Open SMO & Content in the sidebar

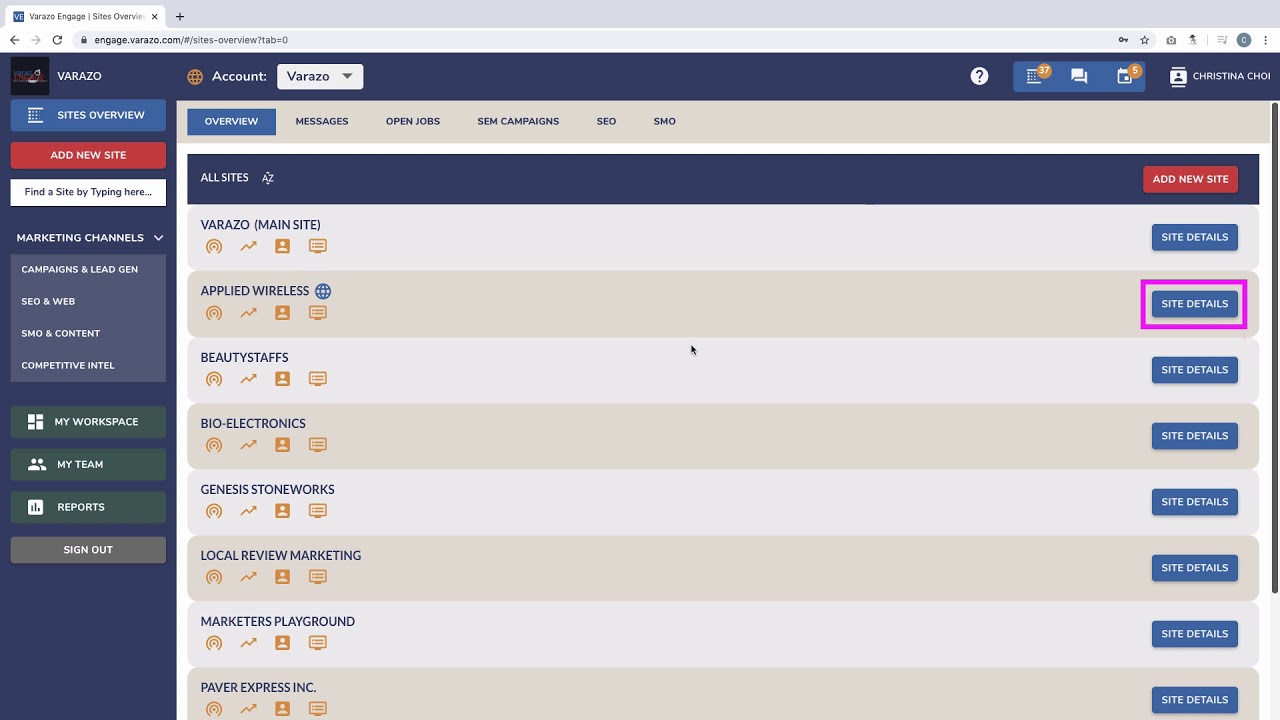coord(88,333)
